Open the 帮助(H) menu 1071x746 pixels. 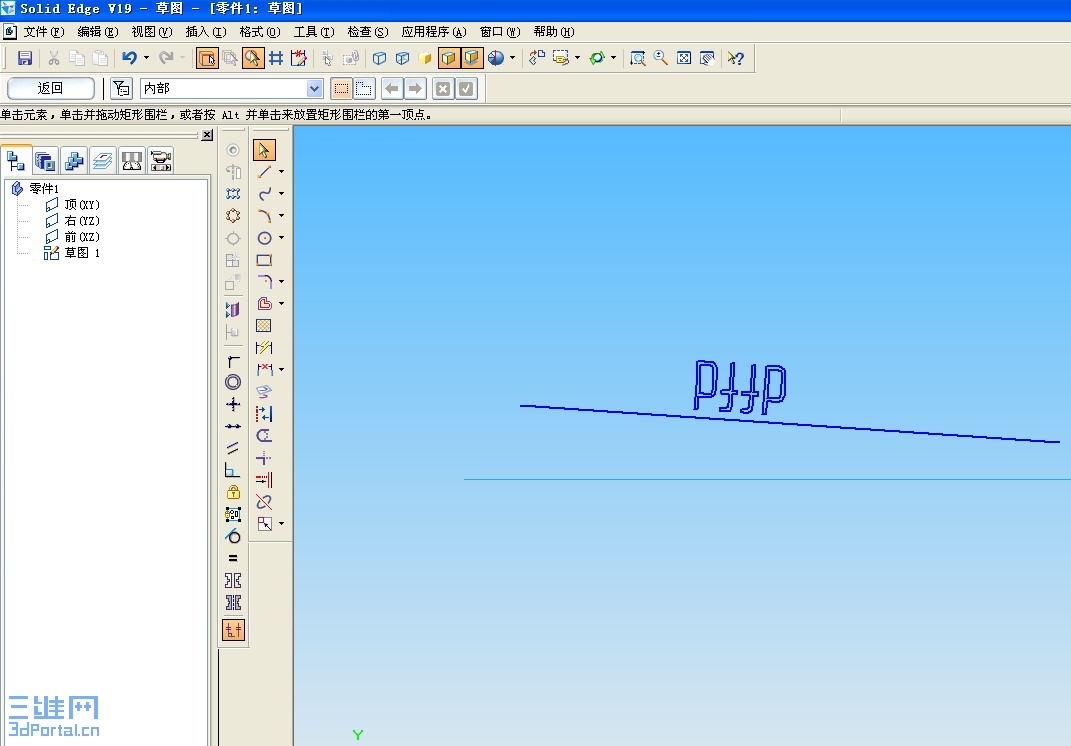pyautogui.click(x=554, y=32)
